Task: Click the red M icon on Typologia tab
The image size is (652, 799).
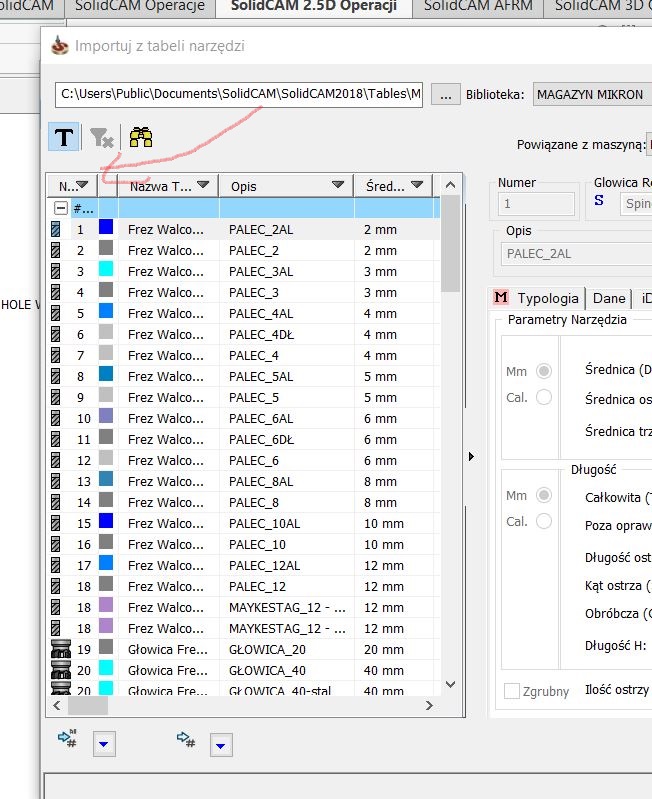Action: click(x=501, y=297)
